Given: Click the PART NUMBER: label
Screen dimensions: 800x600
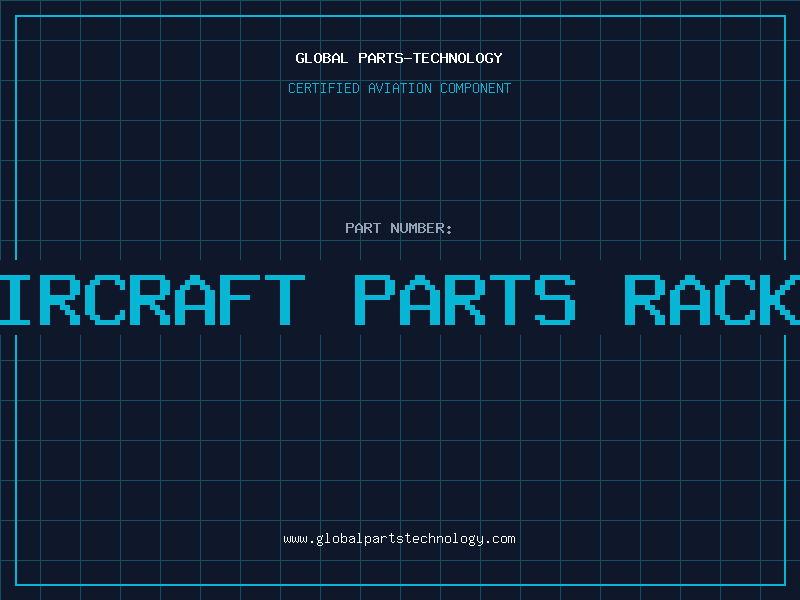Looking at the screenshot, I should 399,228.
